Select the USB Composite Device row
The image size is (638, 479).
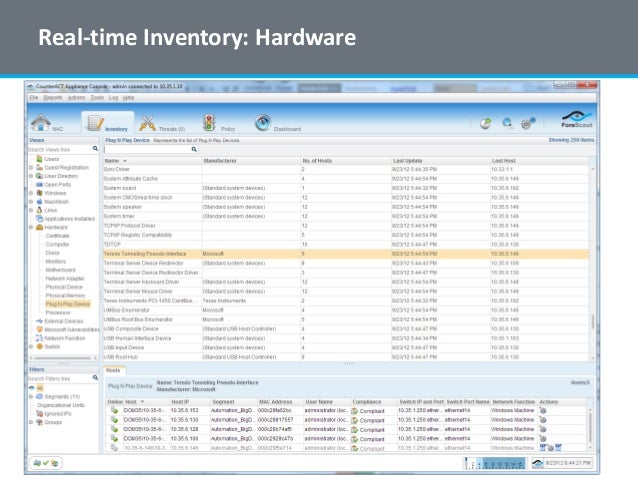pyautogui.click(x=346, y=329)
